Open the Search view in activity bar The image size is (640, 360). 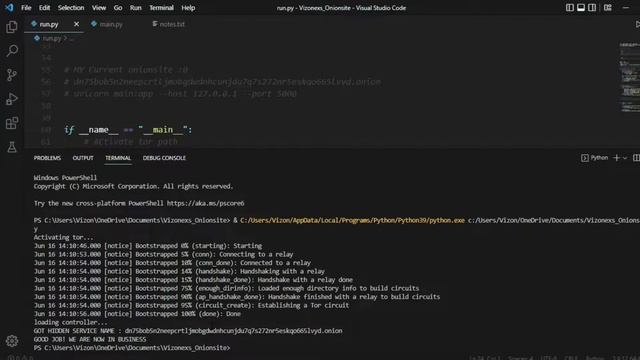(x=12, y=51)
